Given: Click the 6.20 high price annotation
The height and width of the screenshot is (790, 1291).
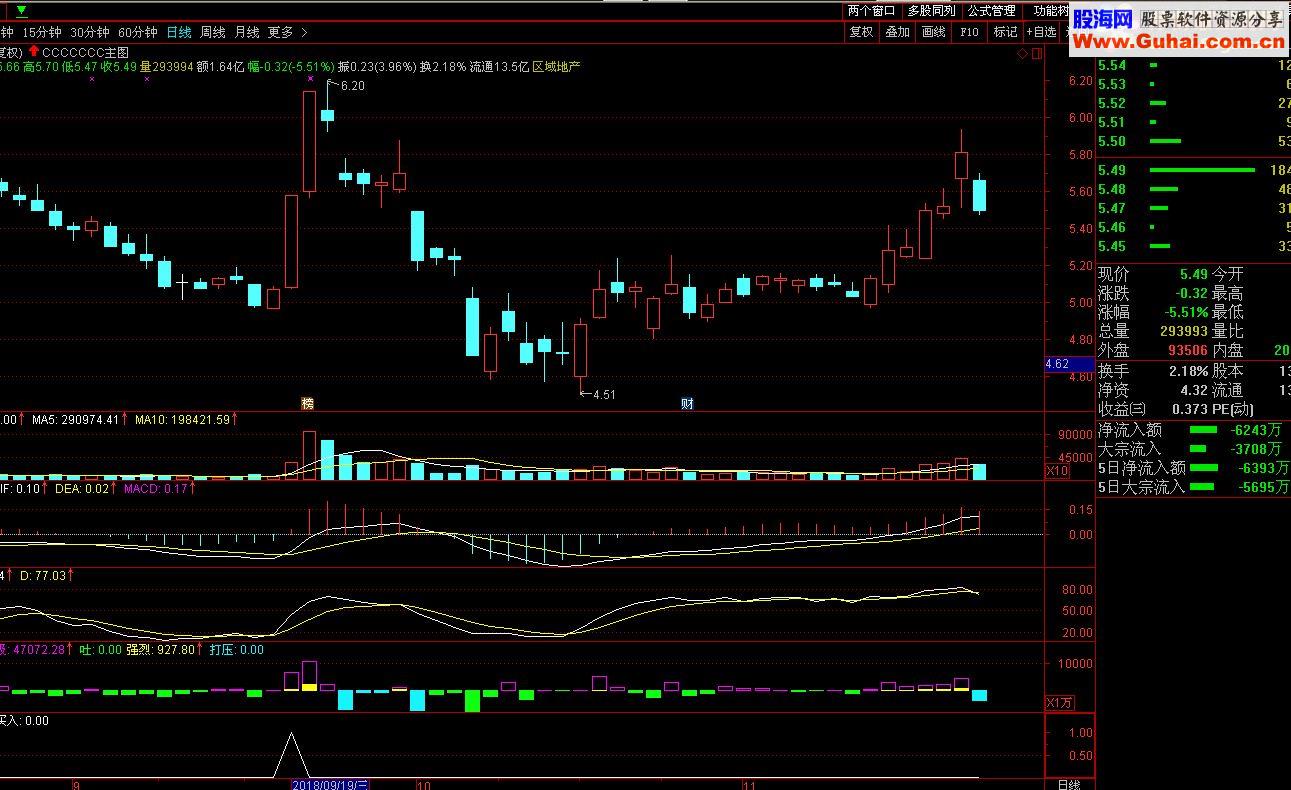Looking at the screenshot, I should pyautogui.click(x=351, y=86).
